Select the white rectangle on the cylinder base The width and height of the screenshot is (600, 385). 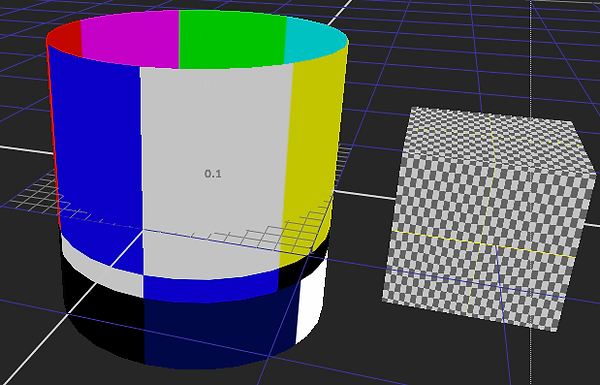[311, 302]
